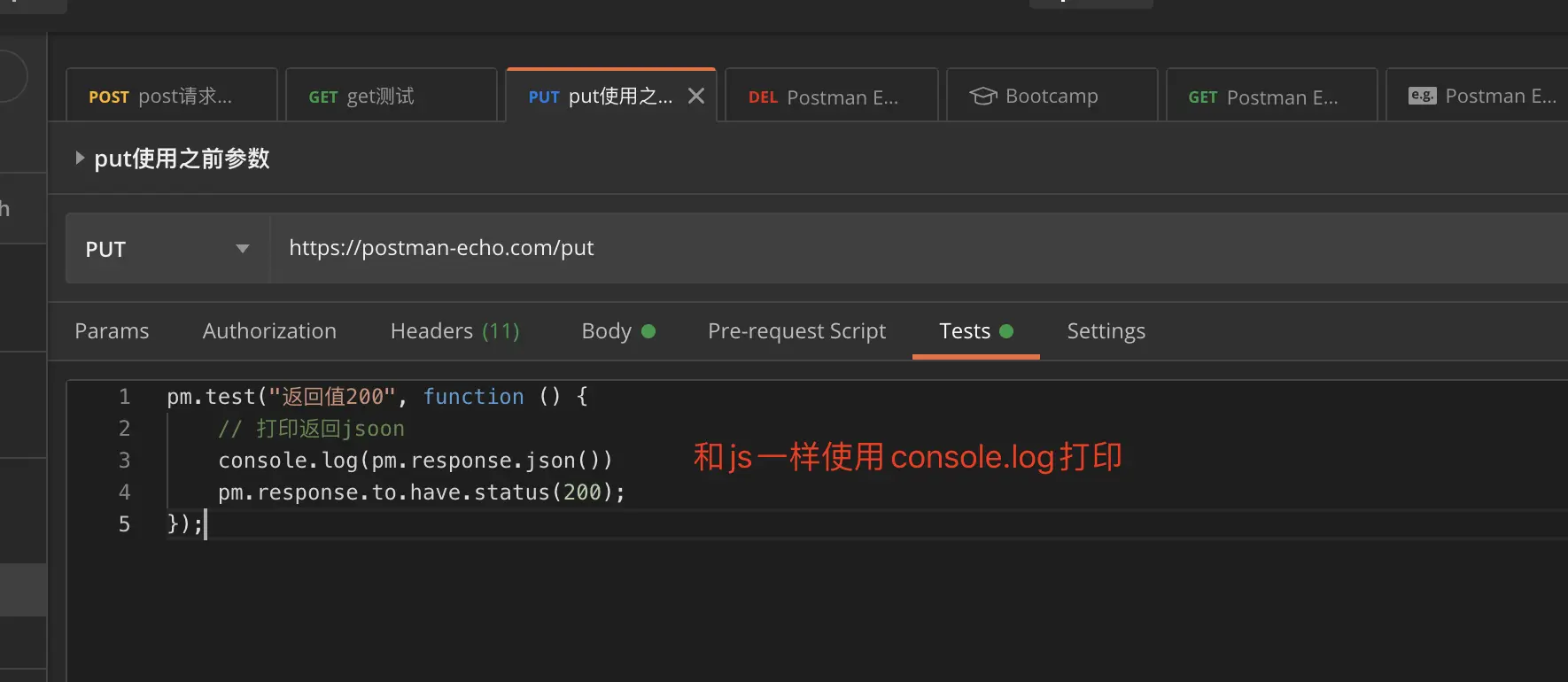
Task: Open the request Settings tab
Action: 1106,331
